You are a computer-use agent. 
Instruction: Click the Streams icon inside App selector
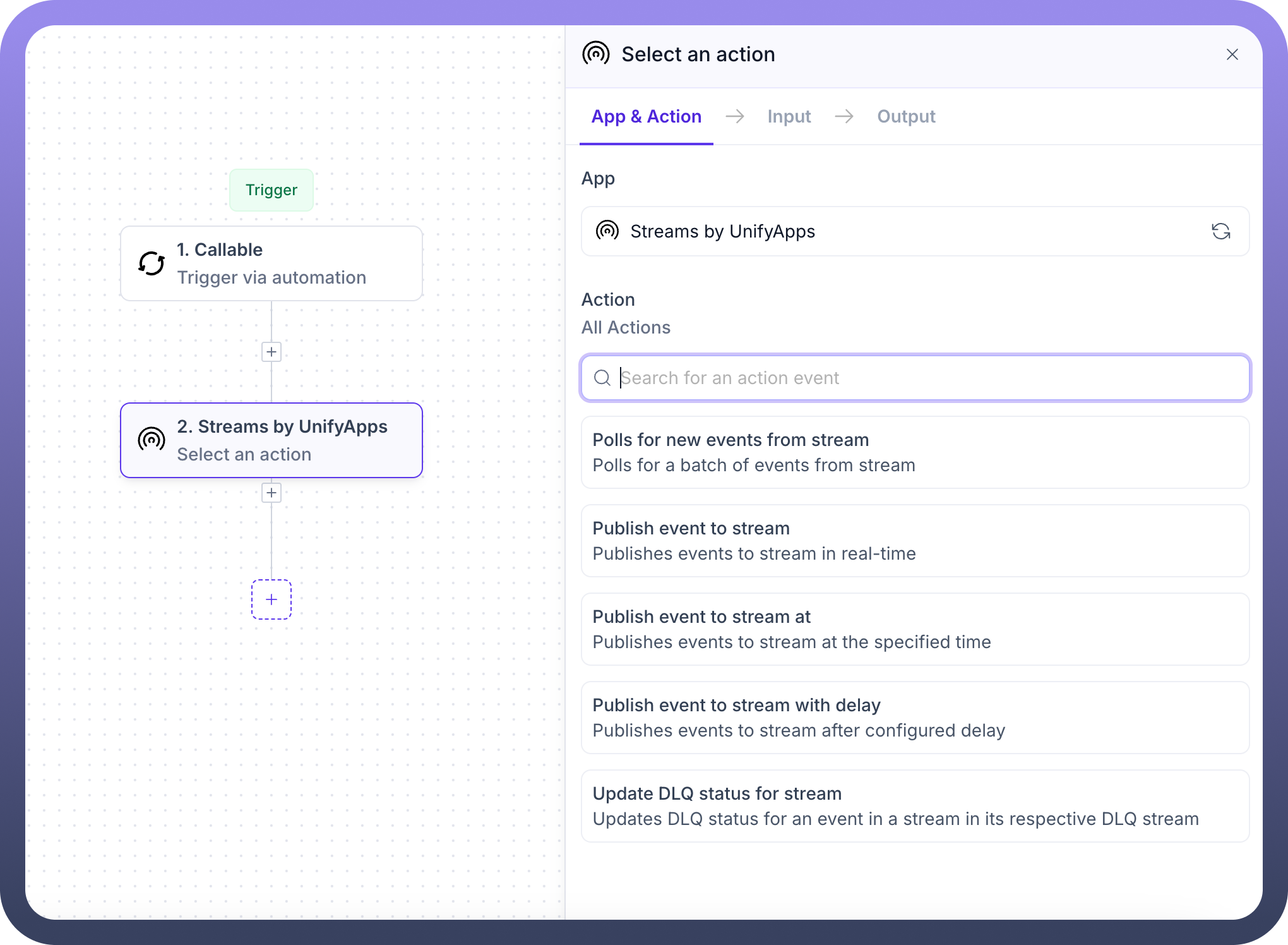[607, 231]
